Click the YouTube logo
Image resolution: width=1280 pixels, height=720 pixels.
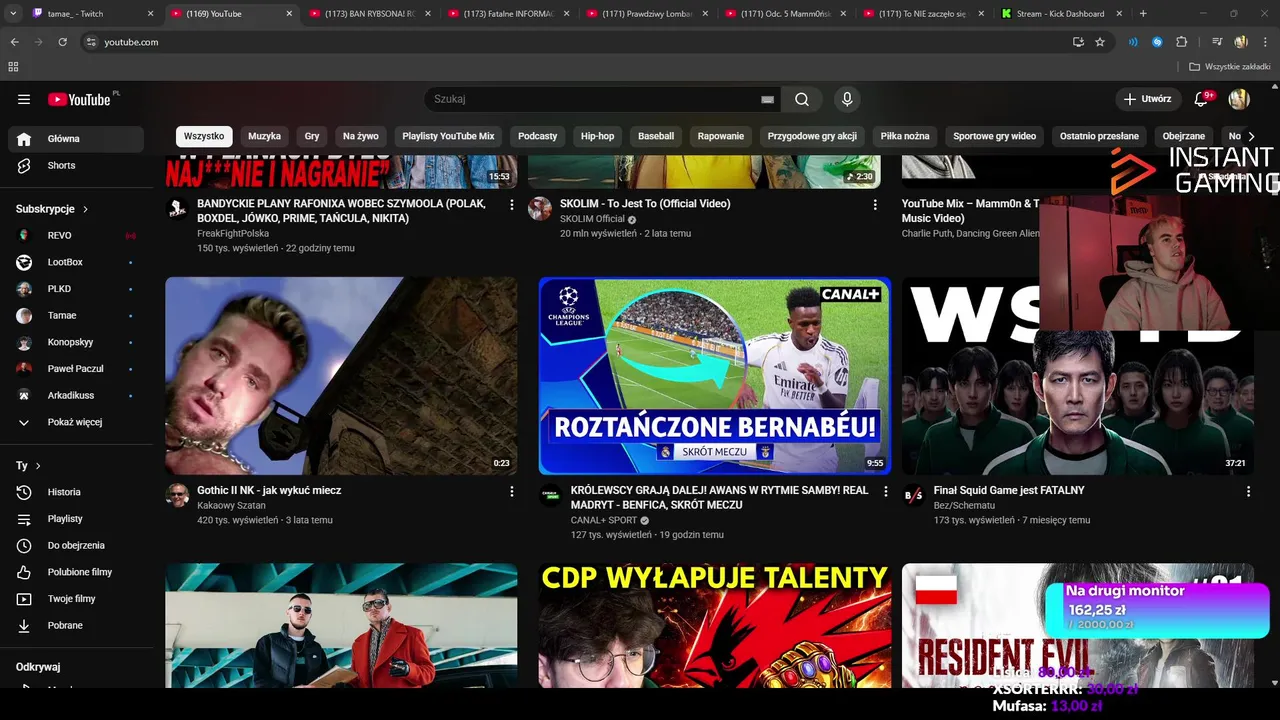click(x=79, y=99)
